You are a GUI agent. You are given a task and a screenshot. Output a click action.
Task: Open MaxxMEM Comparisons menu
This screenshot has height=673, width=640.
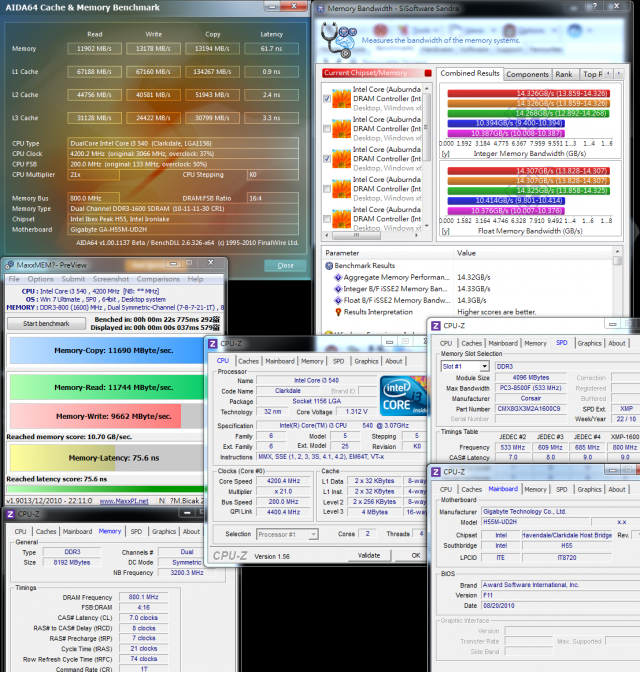tap(158, 279)
